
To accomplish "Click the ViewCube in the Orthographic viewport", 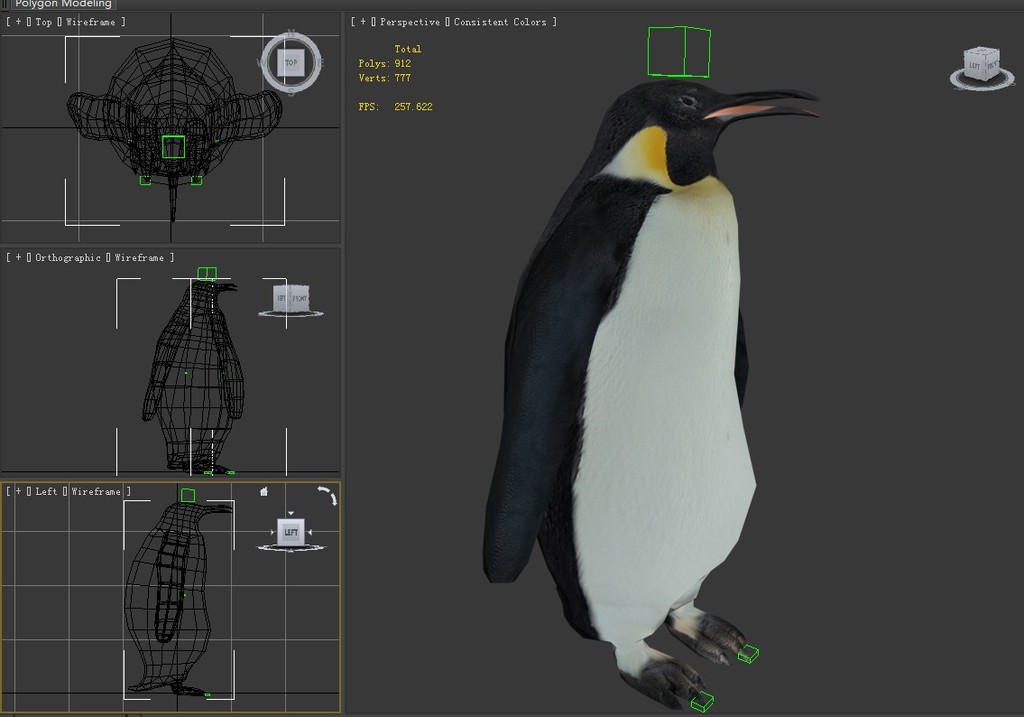I will click(291, 298).
